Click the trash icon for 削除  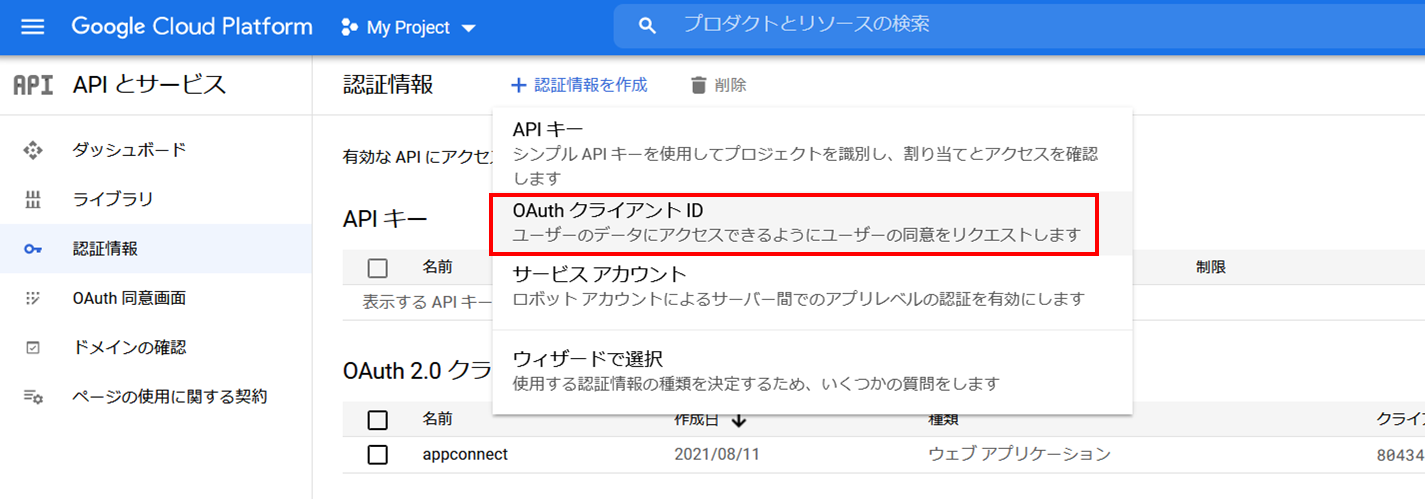(698, 85)
